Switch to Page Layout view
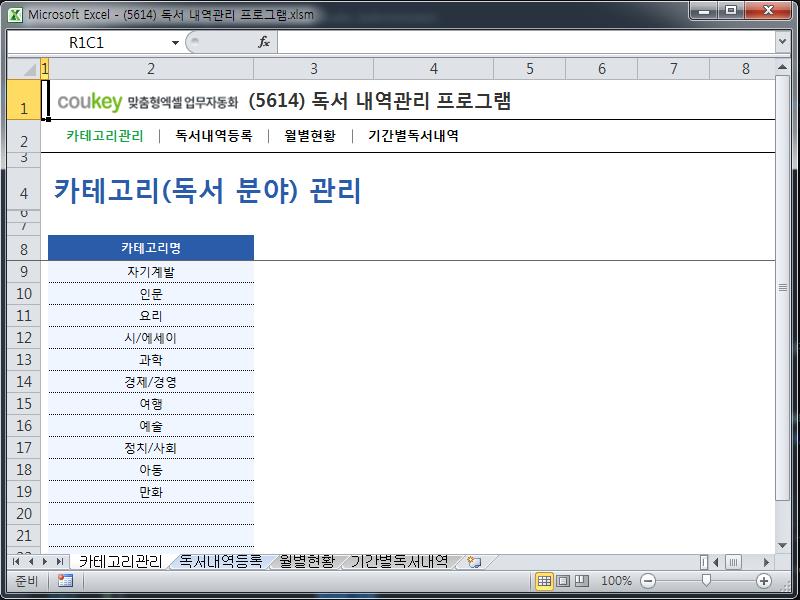Image resolution: width=800 pixels, height=600 pixels. [563, 581]
